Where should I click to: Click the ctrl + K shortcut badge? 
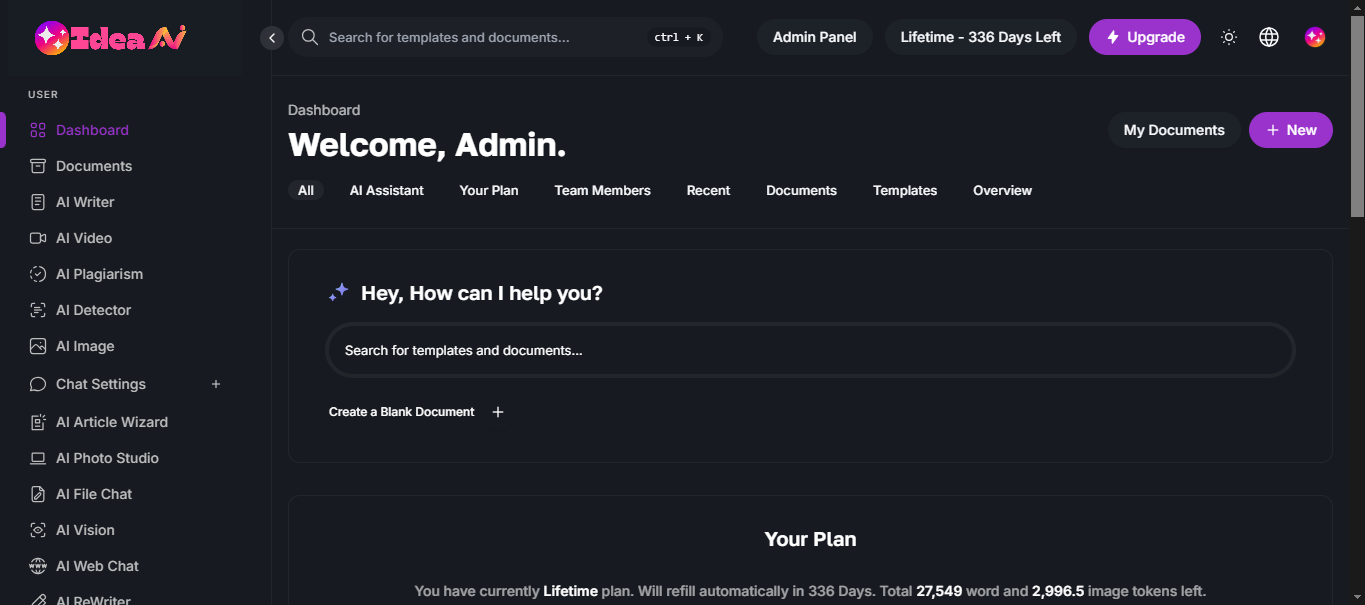(x=678, y=37)
